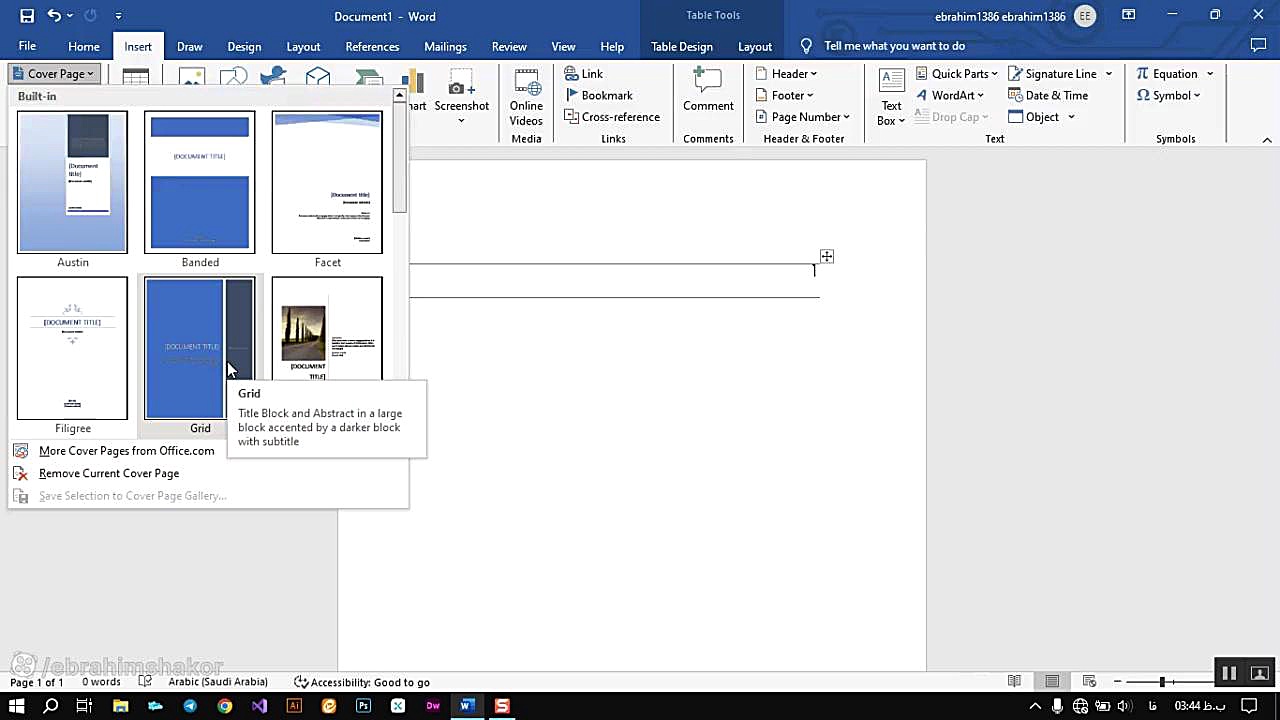Open the Mailings tab

[445, 46]
